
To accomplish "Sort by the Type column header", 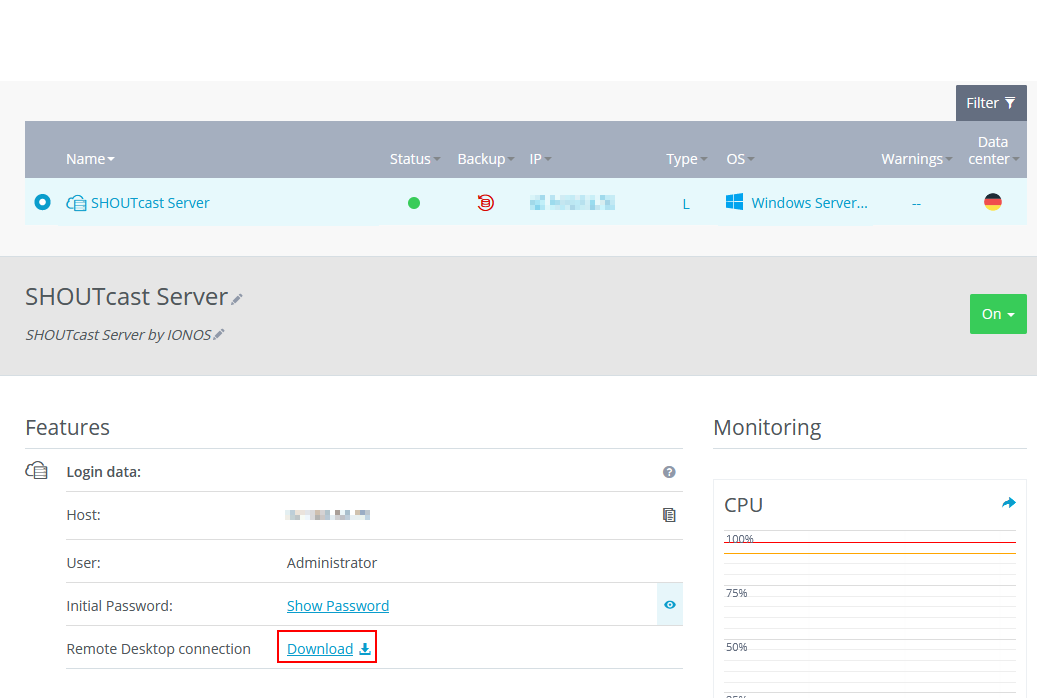I will click(686, 159).
